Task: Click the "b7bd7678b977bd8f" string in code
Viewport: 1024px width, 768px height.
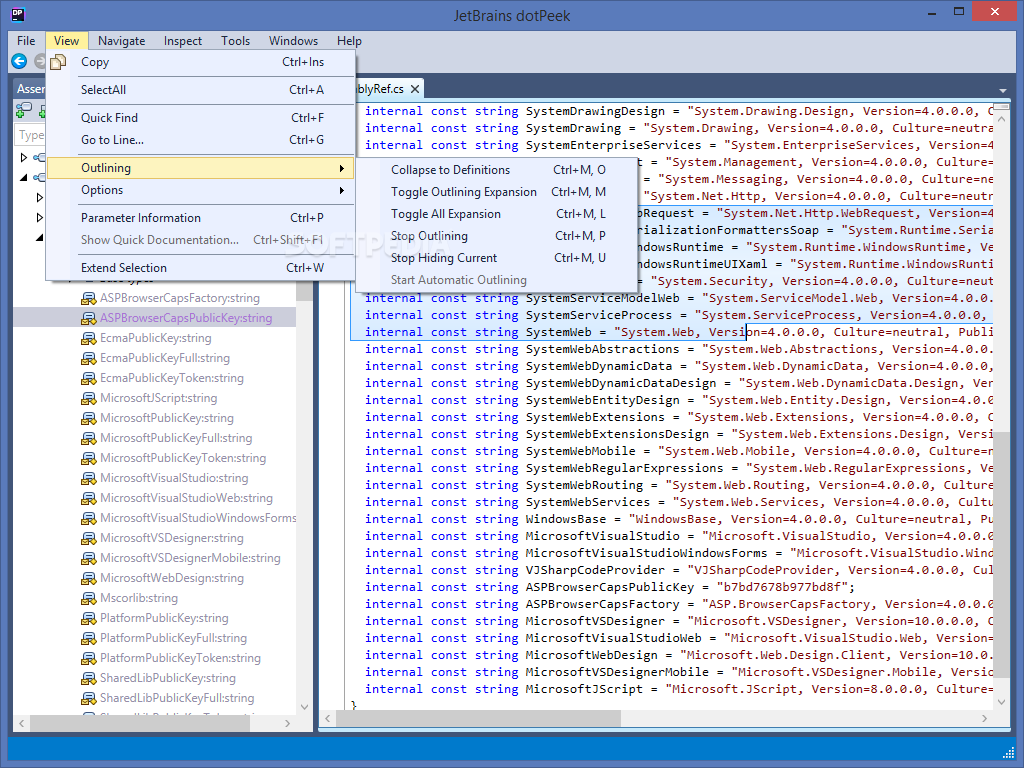Action: [x=782, y=587]
